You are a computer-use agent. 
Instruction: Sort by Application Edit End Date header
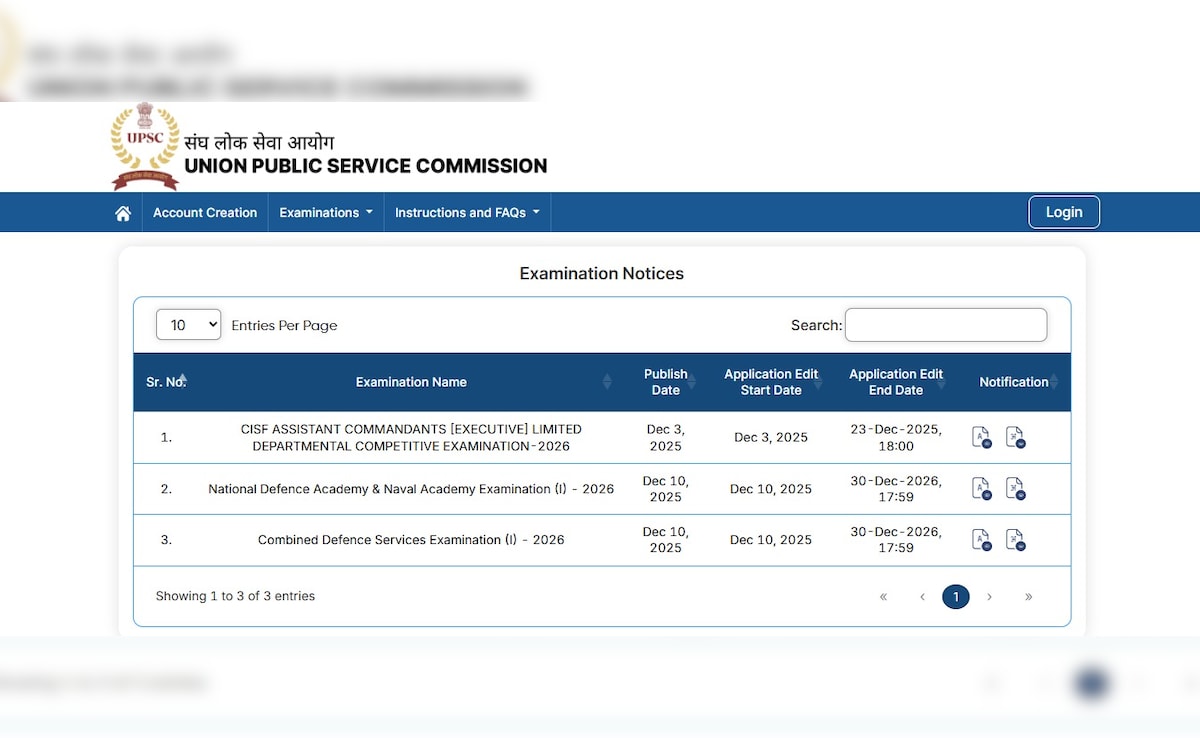pos(895,382)
